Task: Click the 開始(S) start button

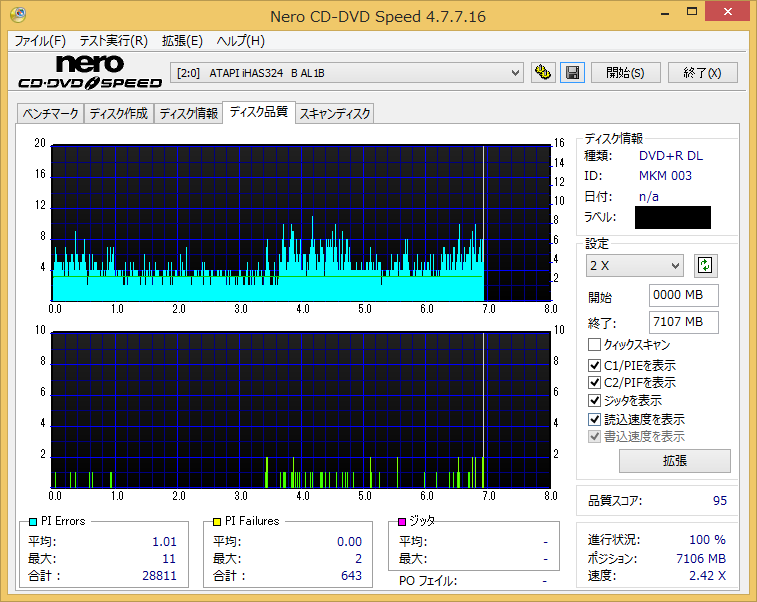Action: 626,73
